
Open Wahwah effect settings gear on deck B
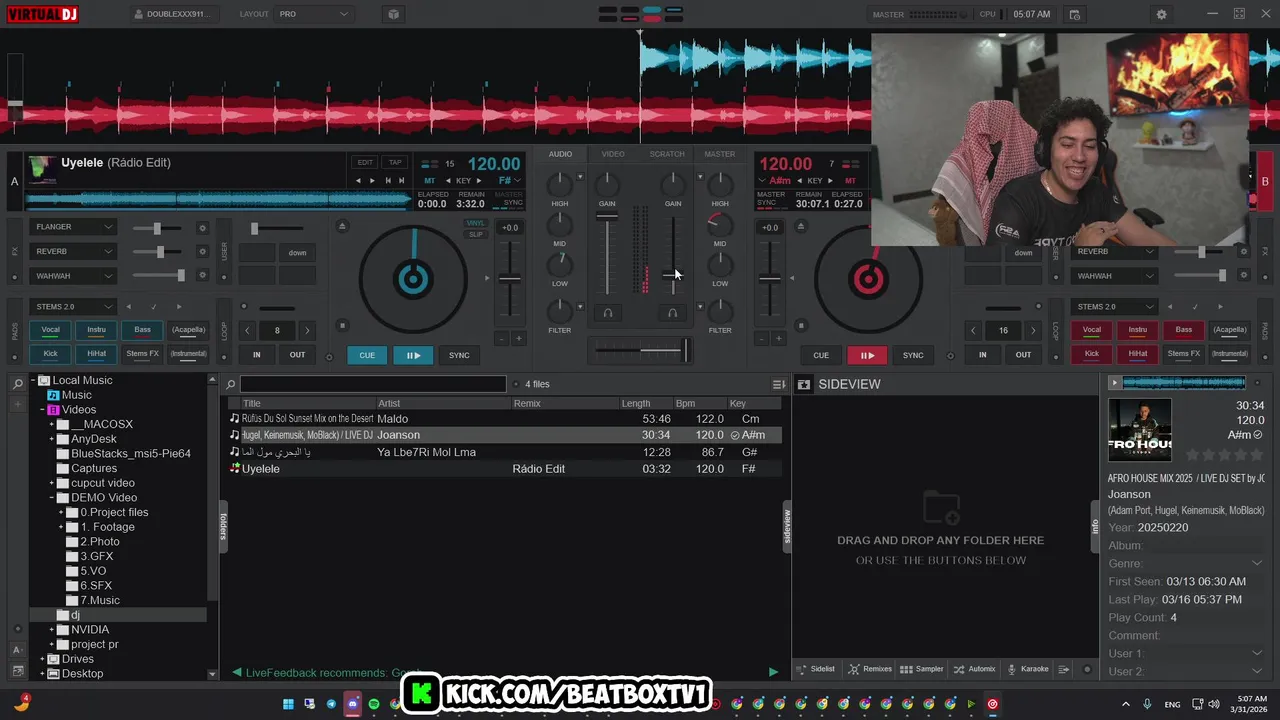1242,276
